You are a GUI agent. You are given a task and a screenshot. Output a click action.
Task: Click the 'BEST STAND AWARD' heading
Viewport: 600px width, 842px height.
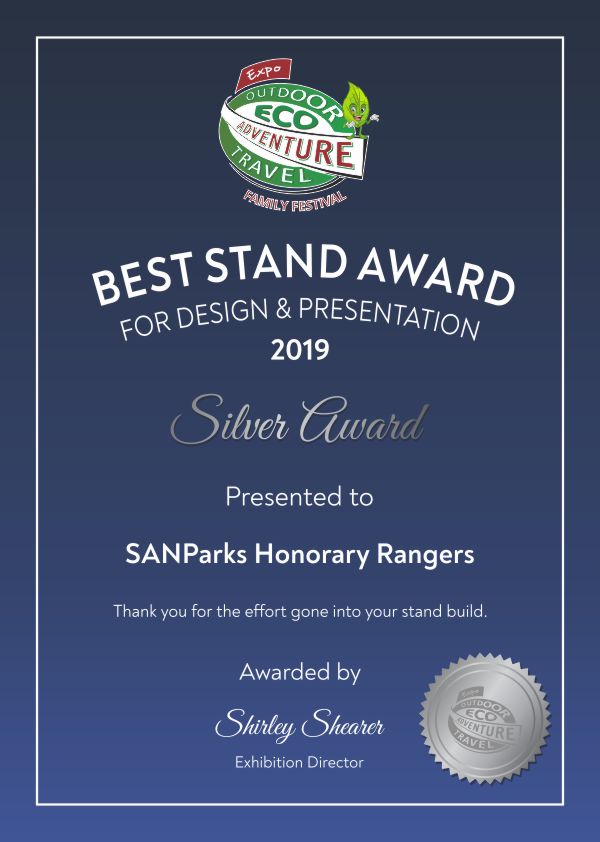pyautogui.click(x=302, y=274)
